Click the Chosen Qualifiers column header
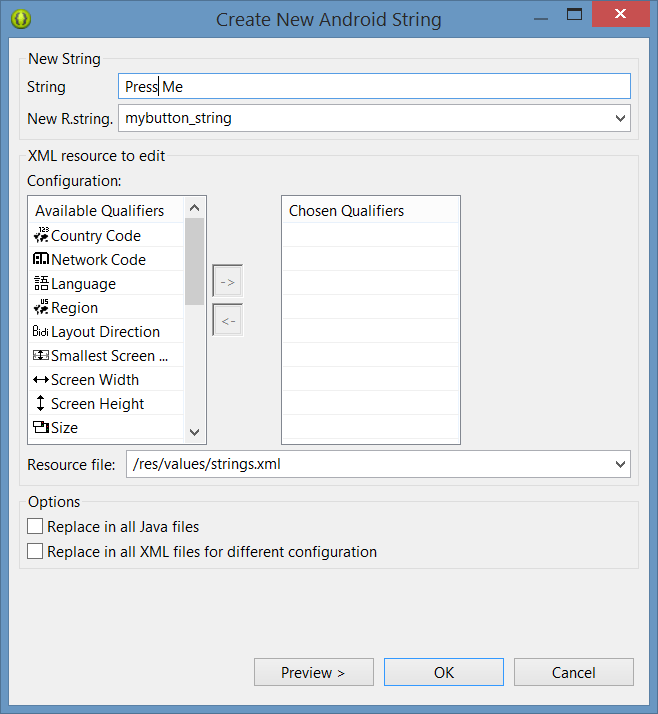Screen dimensions: 658x714 370,210
